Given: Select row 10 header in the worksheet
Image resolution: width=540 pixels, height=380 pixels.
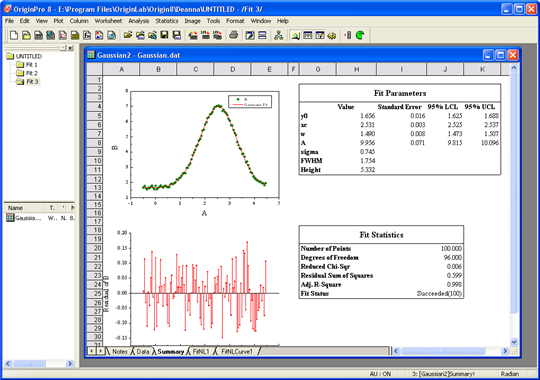Looking at the screenshot, I should pos(95,161).
